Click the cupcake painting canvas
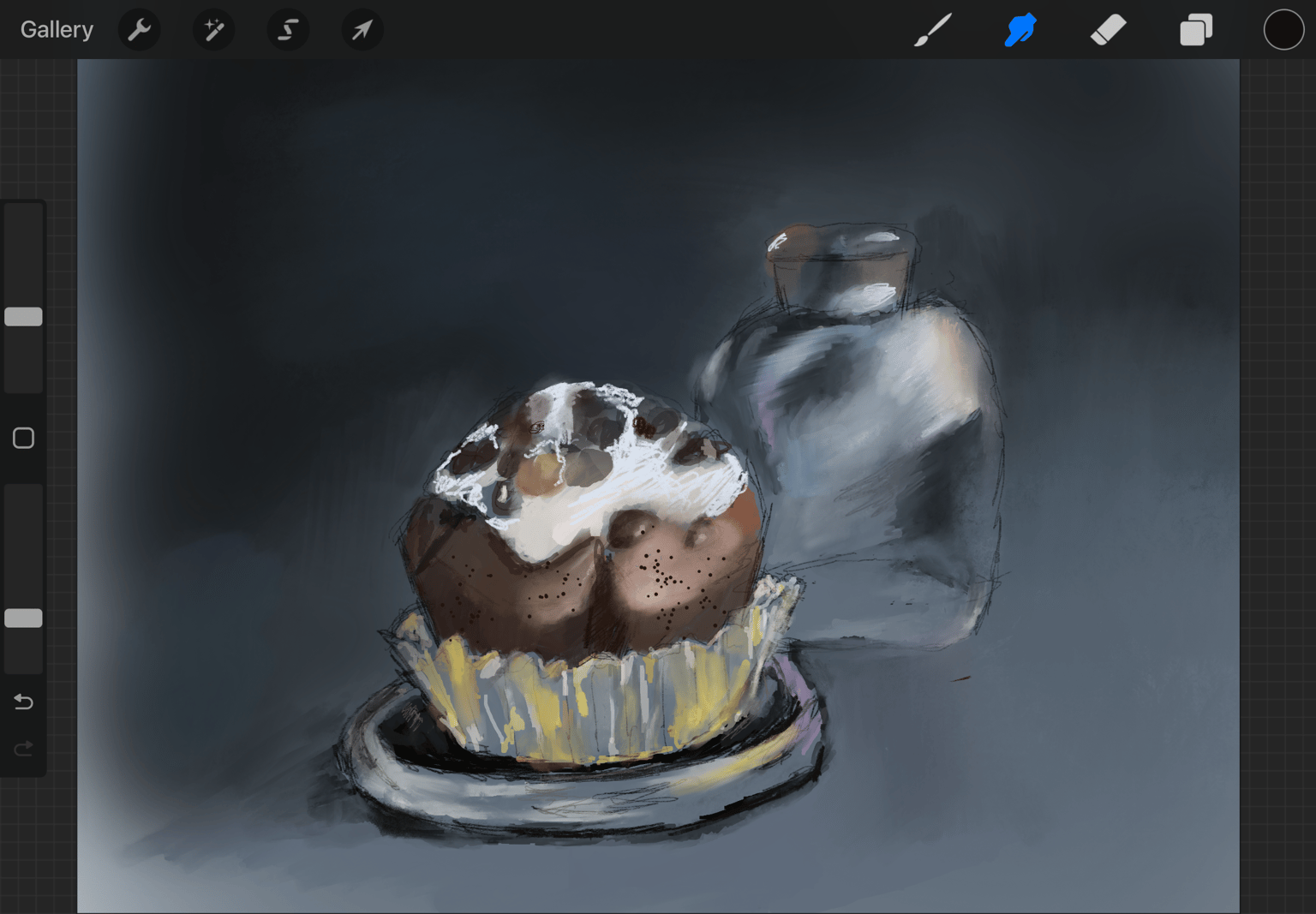This screenshot has width=1316, height=914. coord(658,486)
